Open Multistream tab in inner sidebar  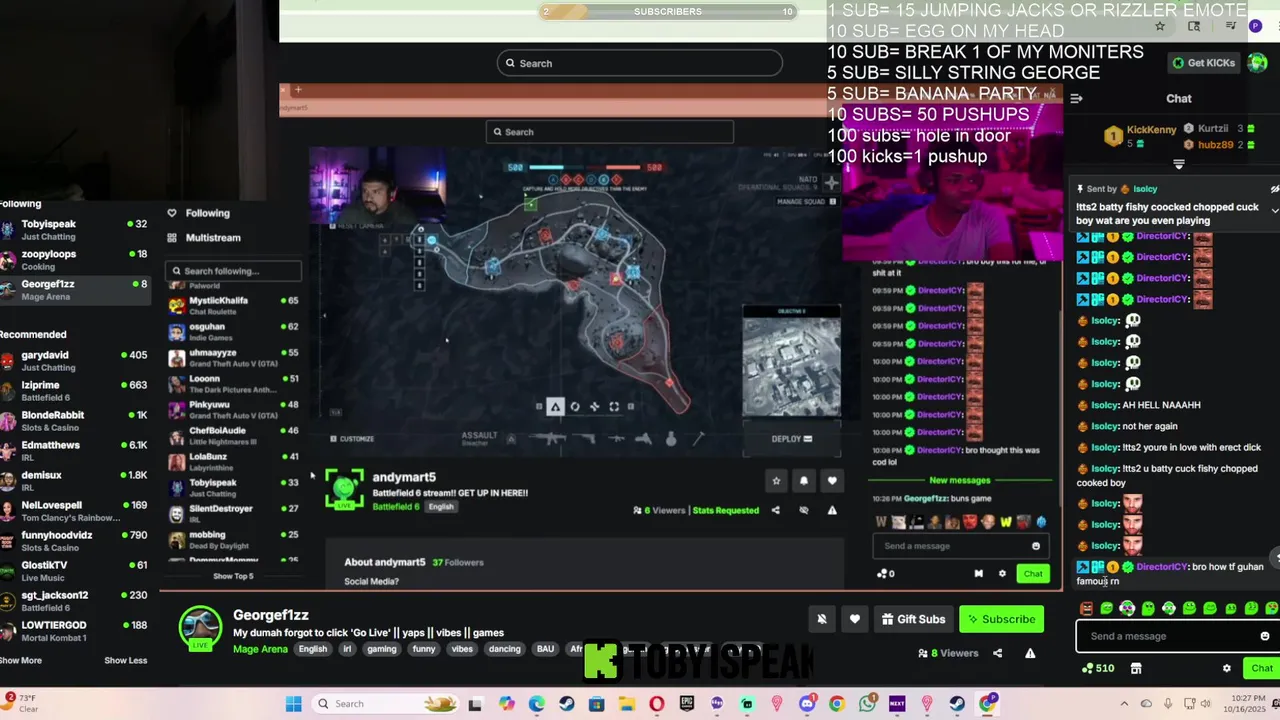point(204,238)
